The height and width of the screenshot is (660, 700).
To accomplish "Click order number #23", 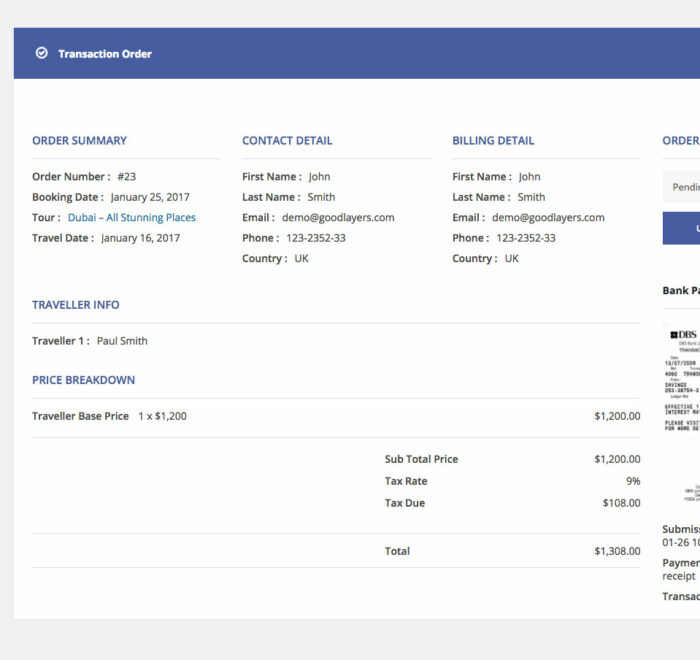I will pos(126,177).
